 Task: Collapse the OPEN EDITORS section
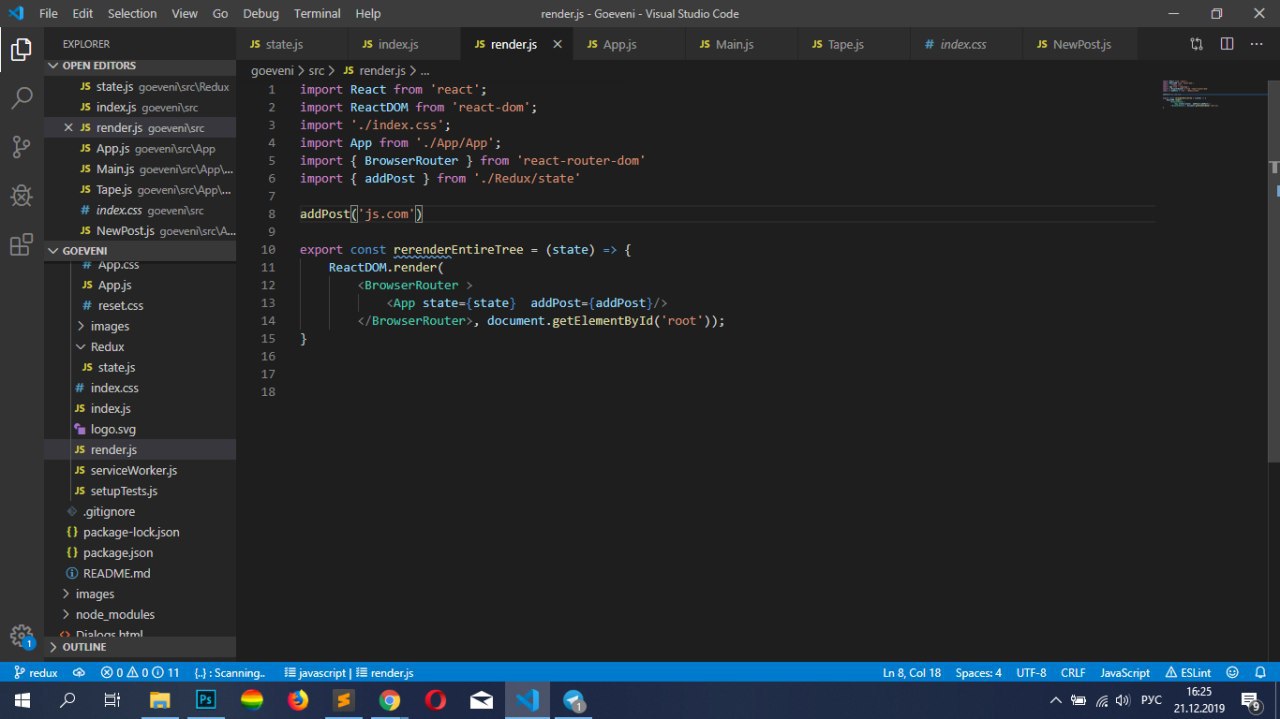click(x=98, y=66)
